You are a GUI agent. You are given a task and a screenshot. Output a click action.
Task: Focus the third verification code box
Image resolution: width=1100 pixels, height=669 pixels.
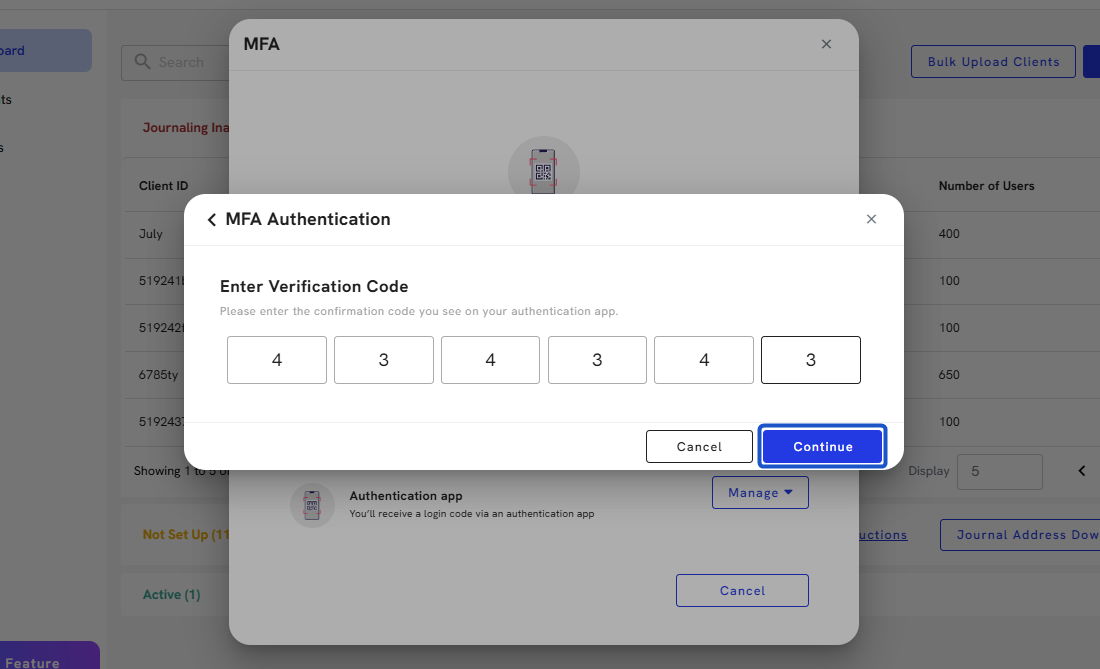[490, 360]
